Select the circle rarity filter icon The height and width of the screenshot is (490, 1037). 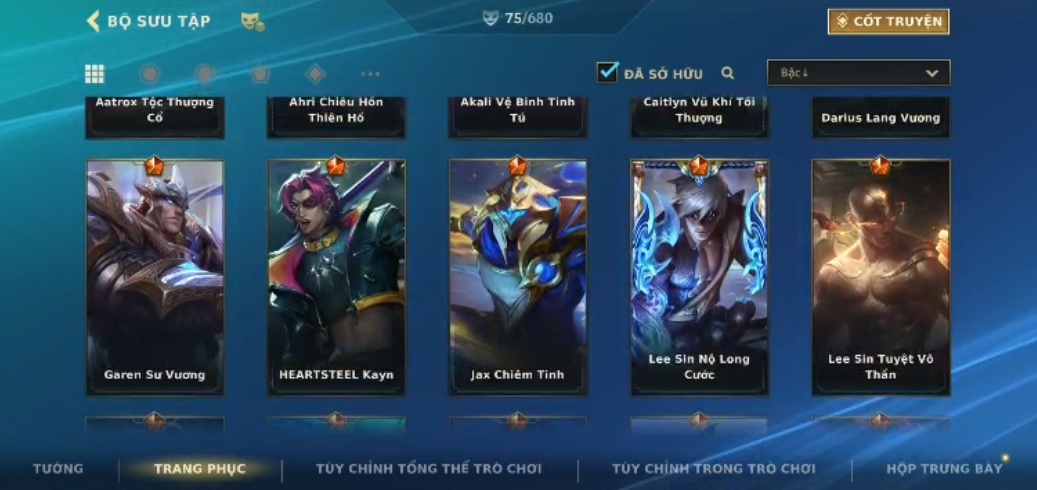click(x=150, y=73)
